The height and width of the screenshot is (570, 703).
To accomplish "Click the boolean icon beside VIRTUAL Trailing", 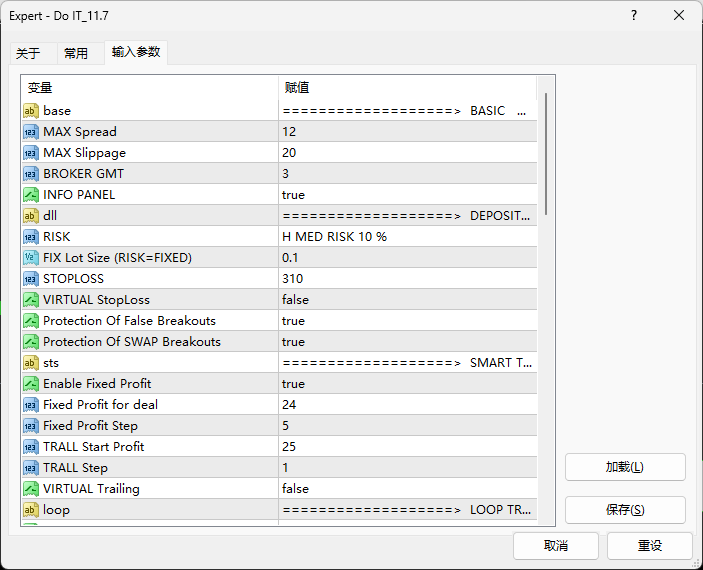I will (x=30, y=489).
